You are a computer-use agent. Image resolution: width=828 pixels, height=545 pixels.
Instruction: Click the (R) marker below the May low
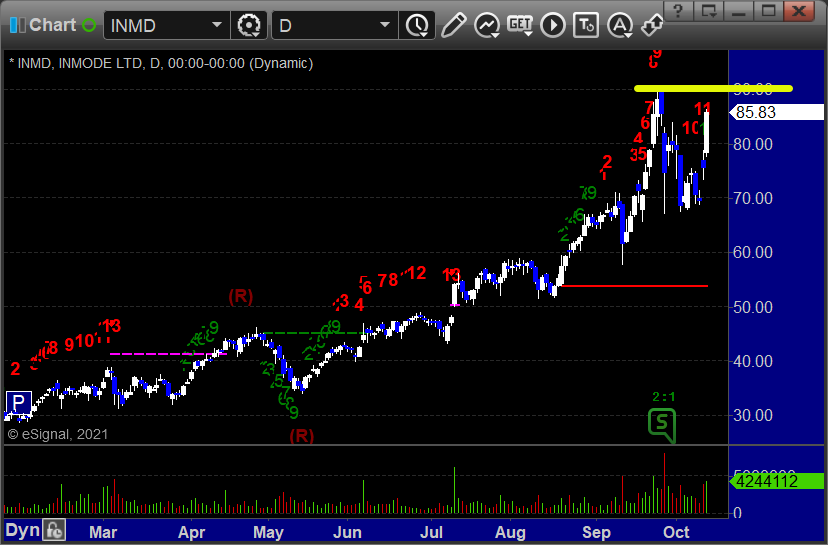point(302,436)
